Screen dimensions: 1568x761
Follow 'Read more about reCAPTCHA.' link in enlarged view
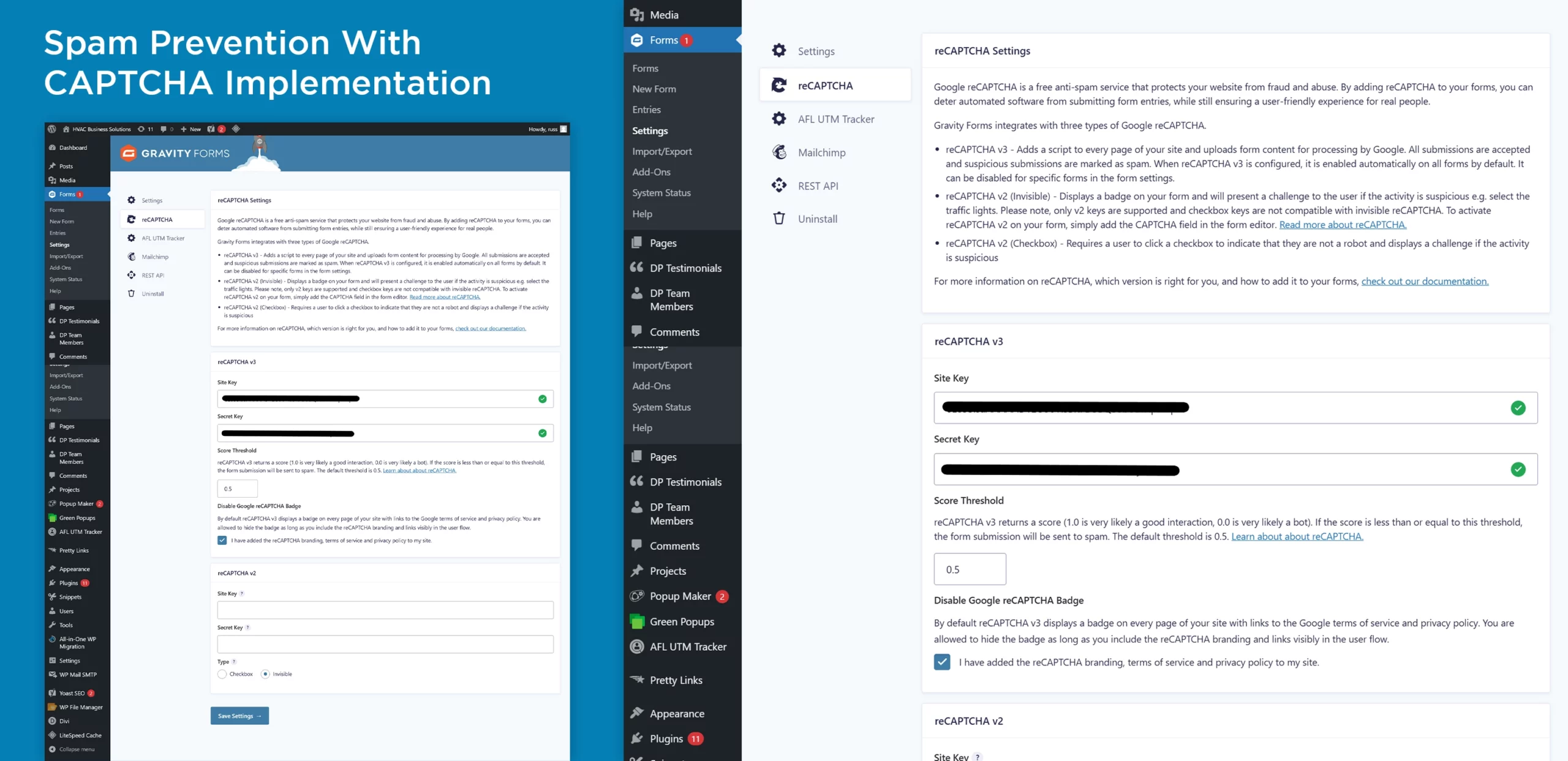pyautogui.click(x=1343, y=225)
